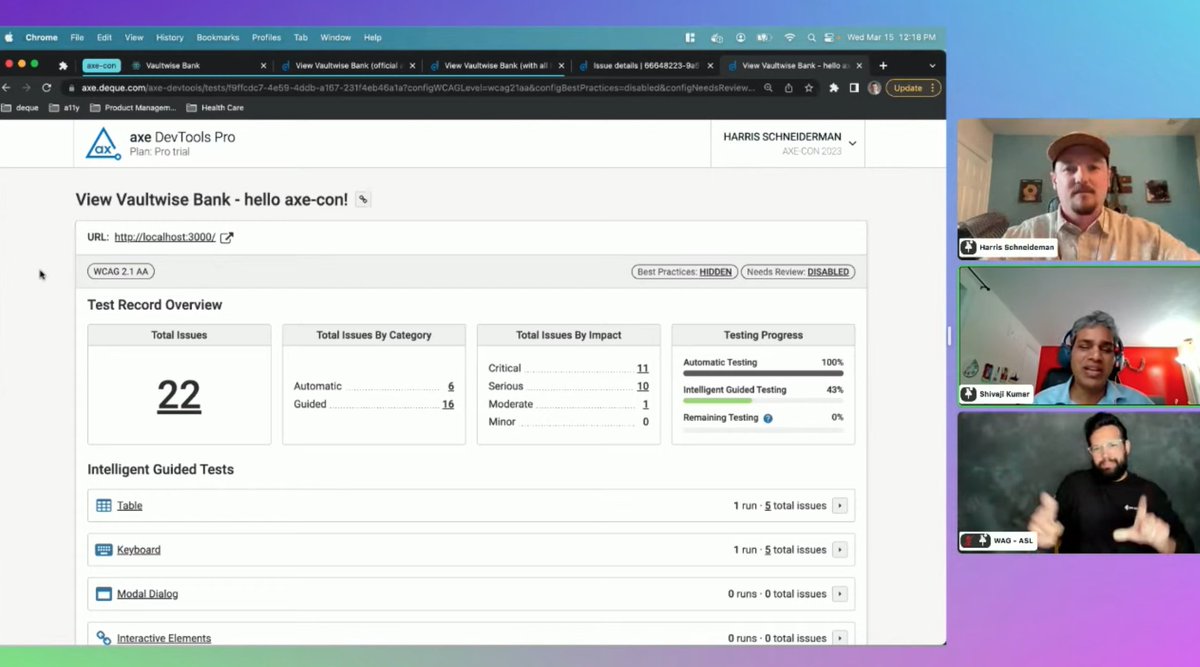Open Serious issues count 10
Viewport: 1200px width, 667px height.
point(643,386)
